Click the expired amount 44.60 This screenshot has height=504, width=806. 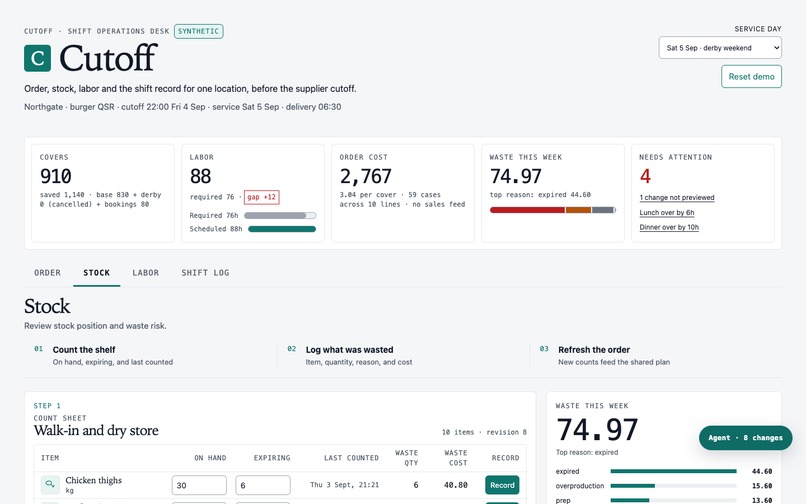click(762, 471)
